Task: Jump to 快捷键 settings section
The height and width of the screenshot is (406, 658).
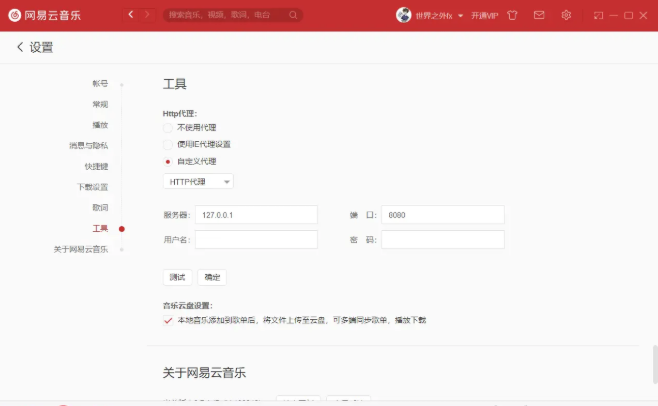Action: 97,166
